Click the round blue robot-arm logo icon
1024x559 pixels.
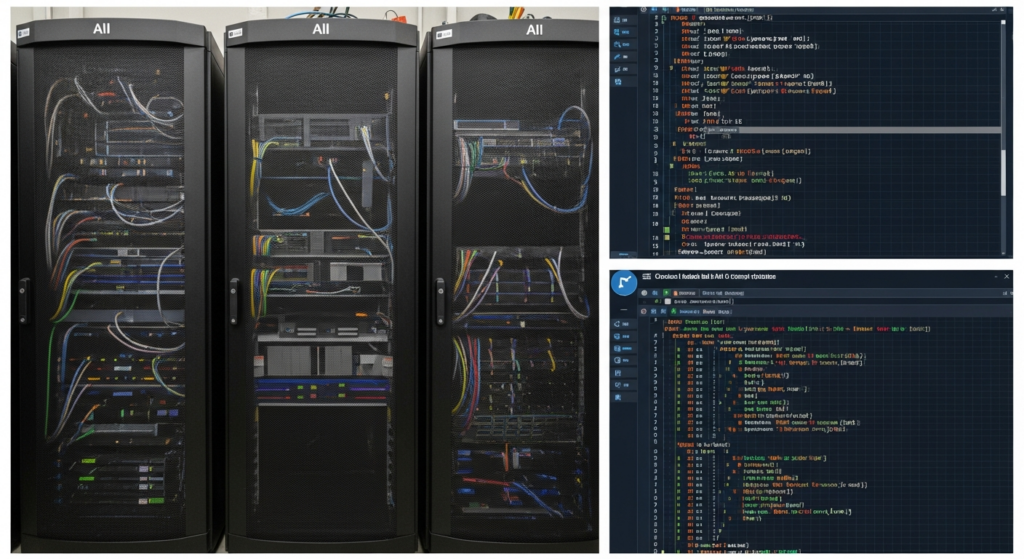(624, 283)
